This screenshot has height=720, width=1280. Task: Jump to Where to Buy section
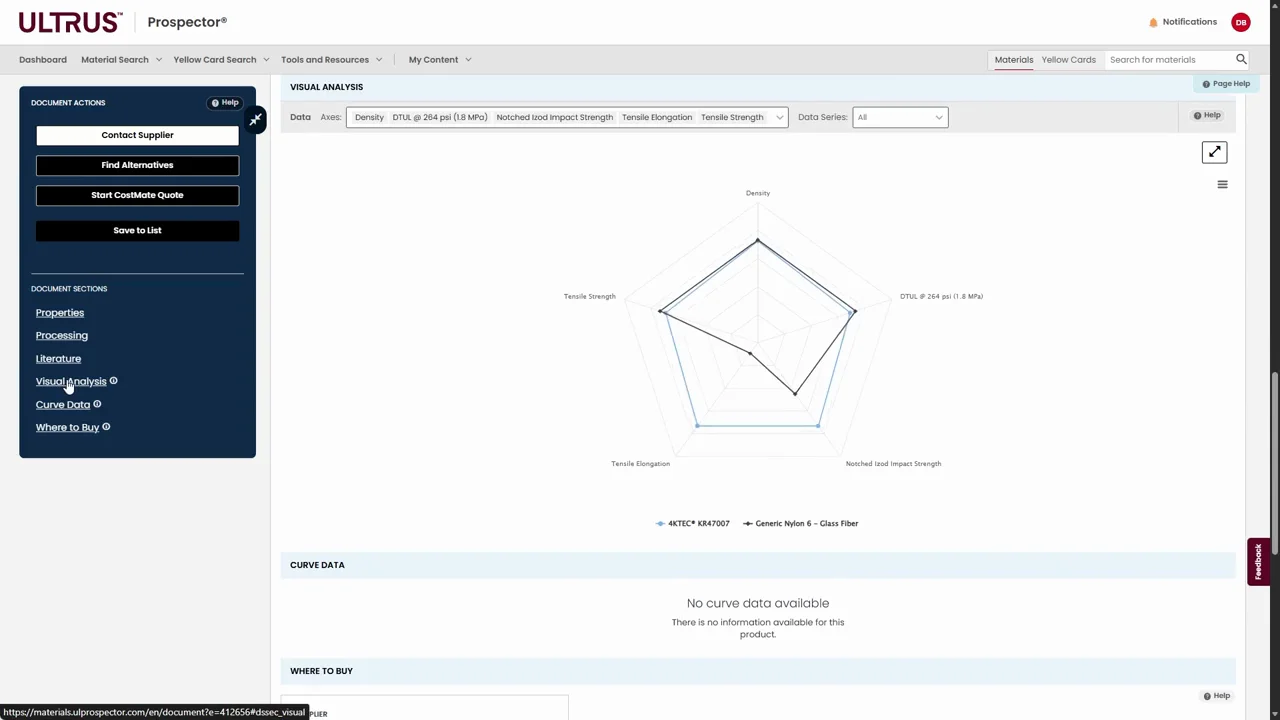[x=67, y=427]
